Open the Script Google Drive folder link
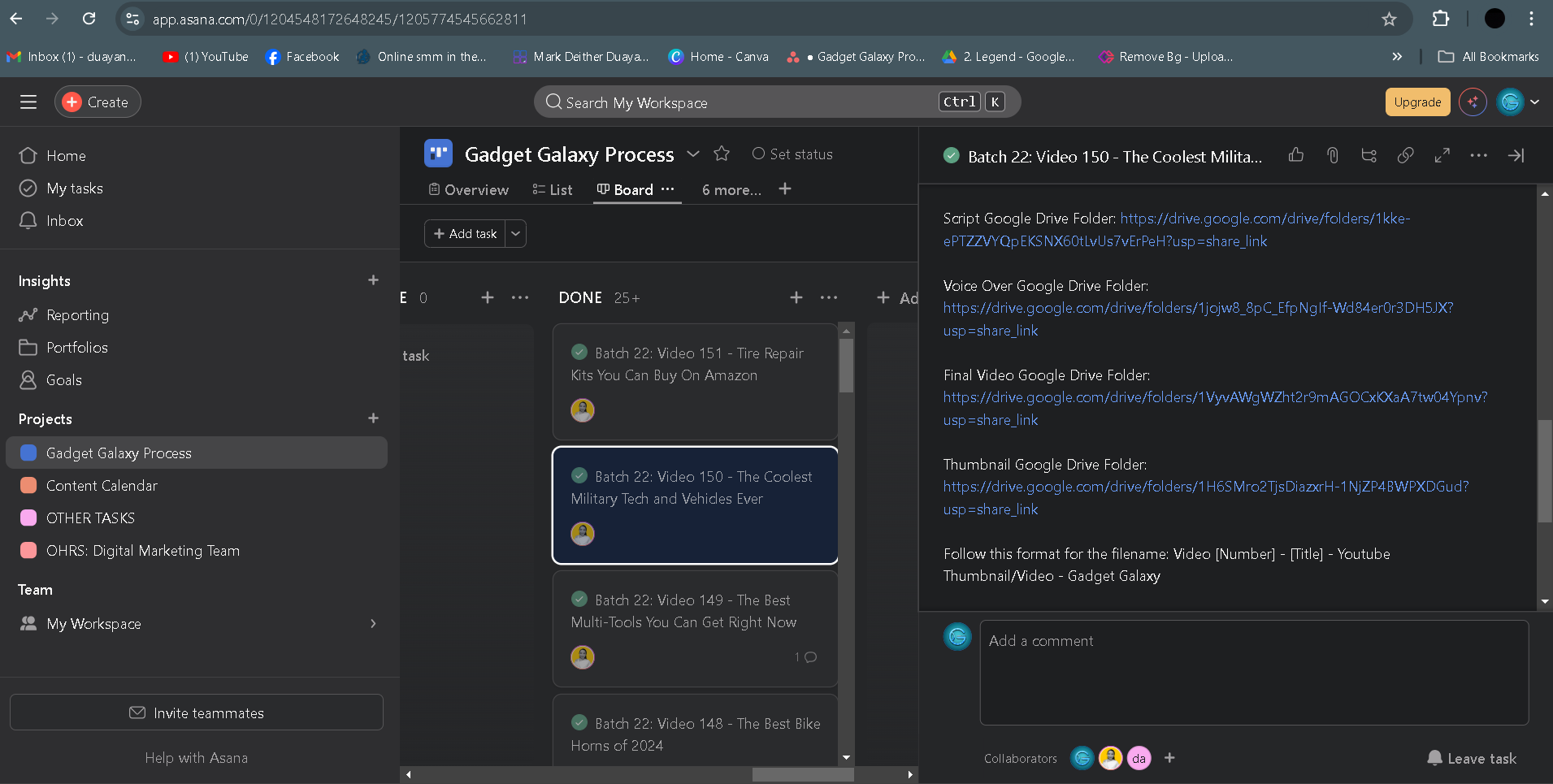Image resolution: width=1553 pixels, height=784 pixels. pyautogui.click(x=1177, y=230)
